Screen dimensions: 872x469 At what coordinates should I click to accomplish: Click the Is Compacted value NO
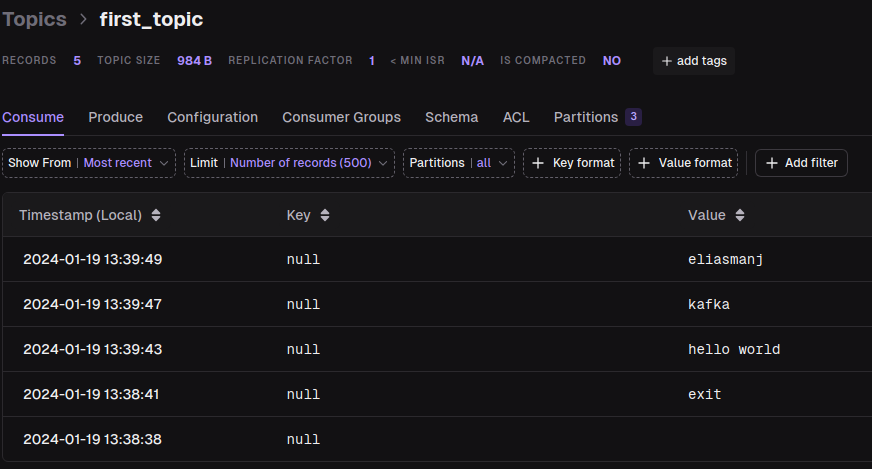point(612,61)
